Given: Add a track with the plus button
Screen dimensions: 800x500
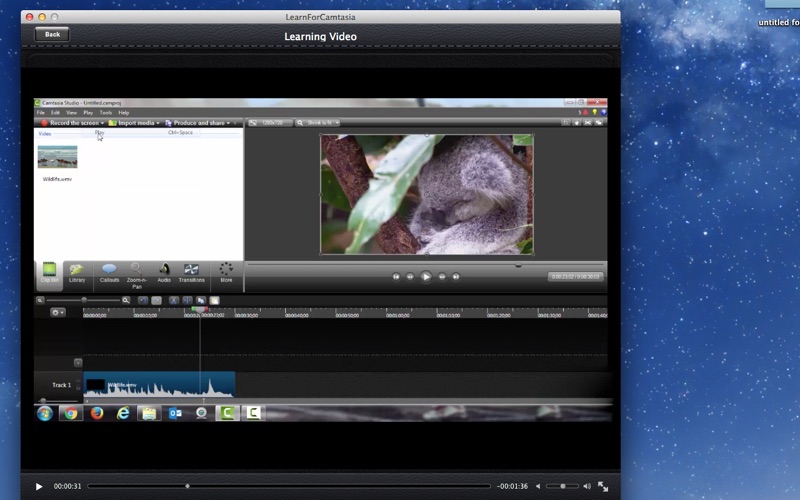Looking at the screenshot, I should pos(78,363).
